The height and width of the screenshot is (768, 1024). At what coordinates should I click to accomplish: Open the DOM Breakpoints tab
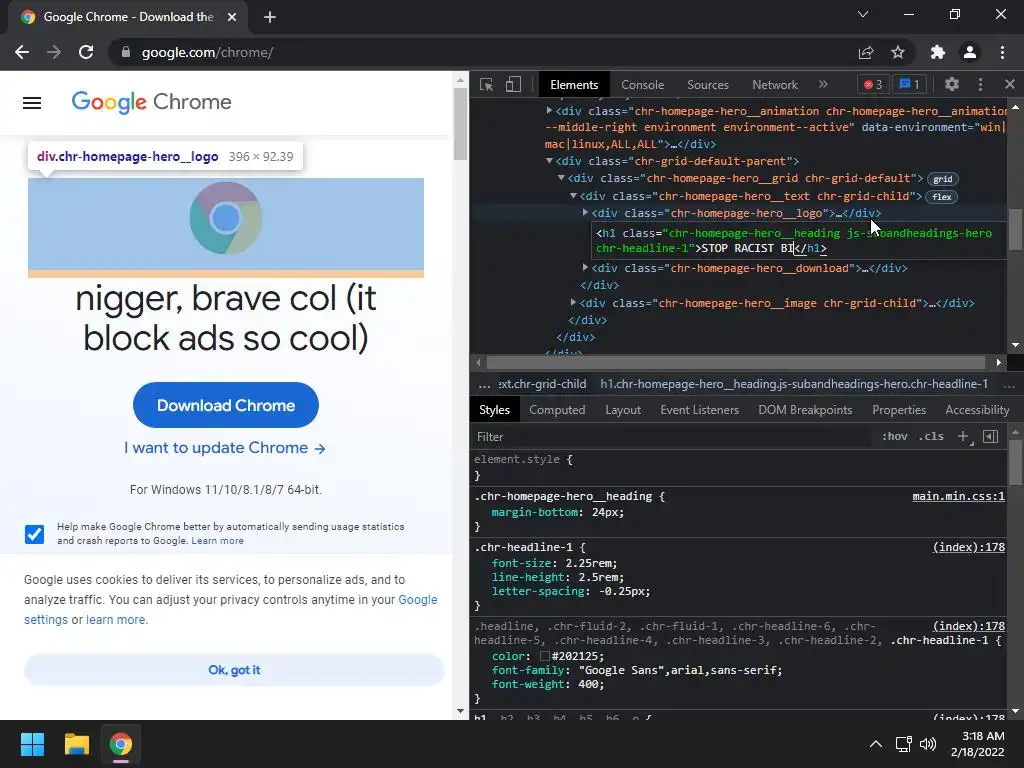click(x=805, y=410)
